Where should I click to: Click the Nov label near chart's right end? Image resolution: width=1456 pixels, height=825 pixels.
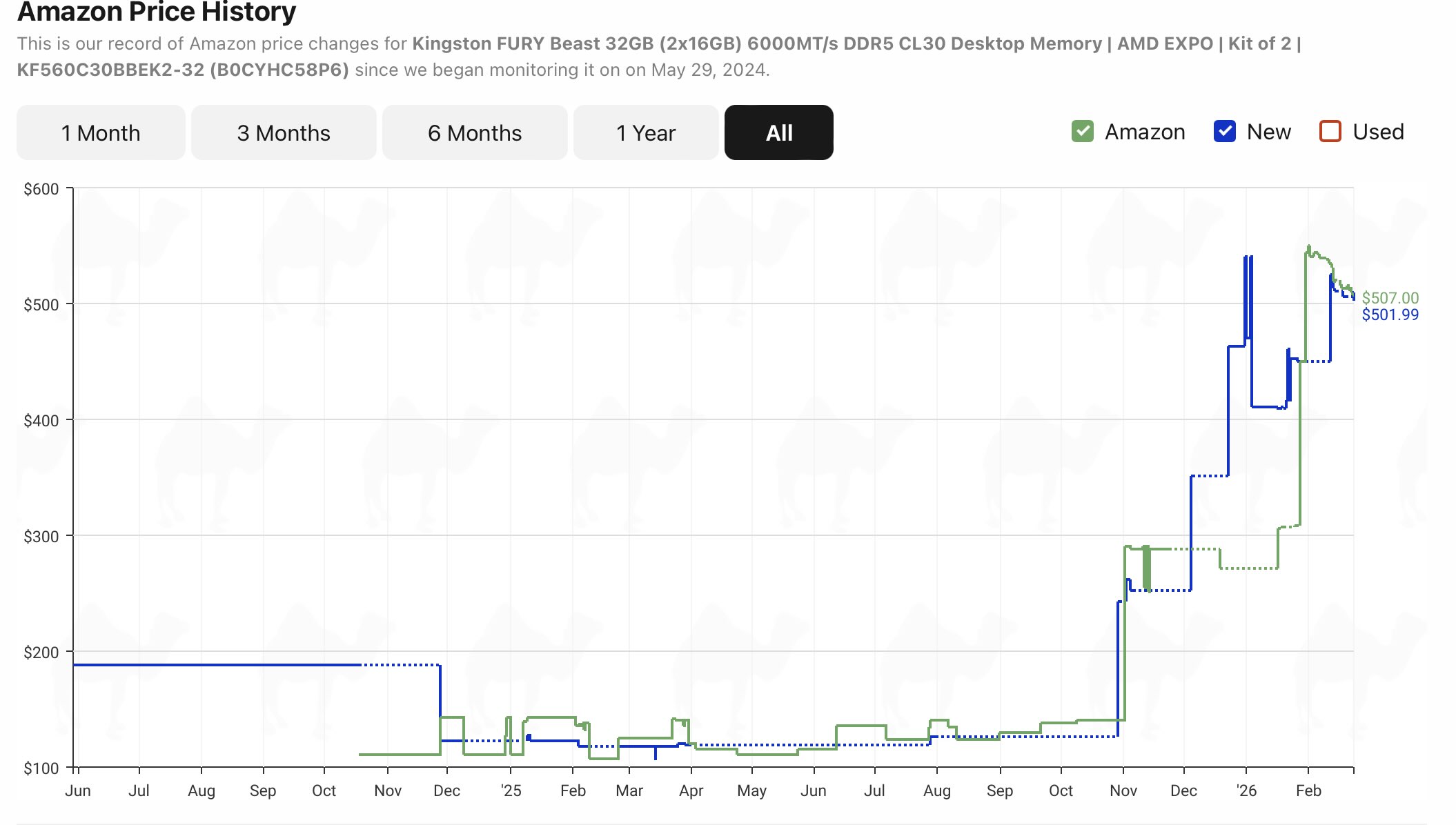pos(1123,791)
